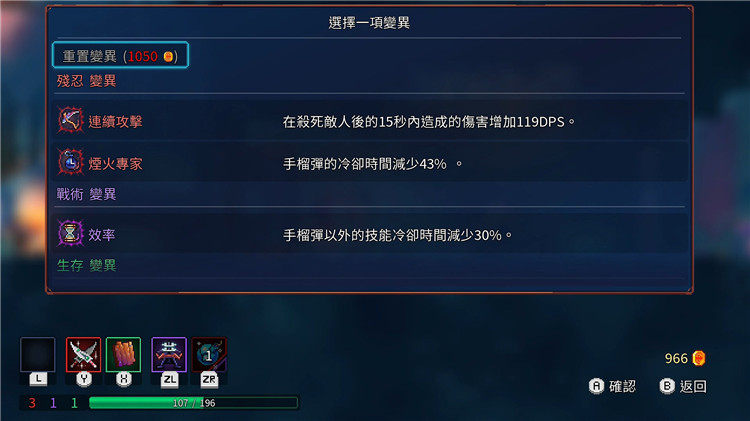This screenshot has height=421, width=750.
Task: Click the A 確認 confirm button
Action: click(612, 386)
